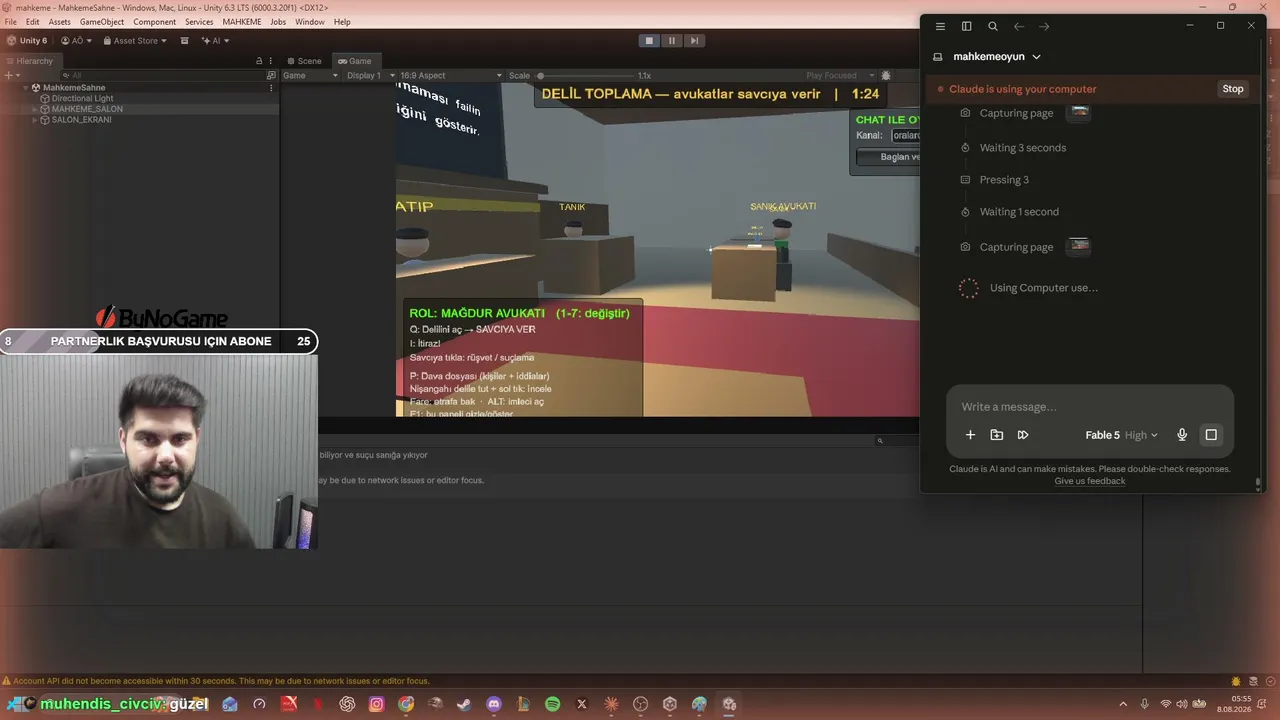Click the Step frame button in Unity toolbar

pyautogui.click(x=693, y=41)
